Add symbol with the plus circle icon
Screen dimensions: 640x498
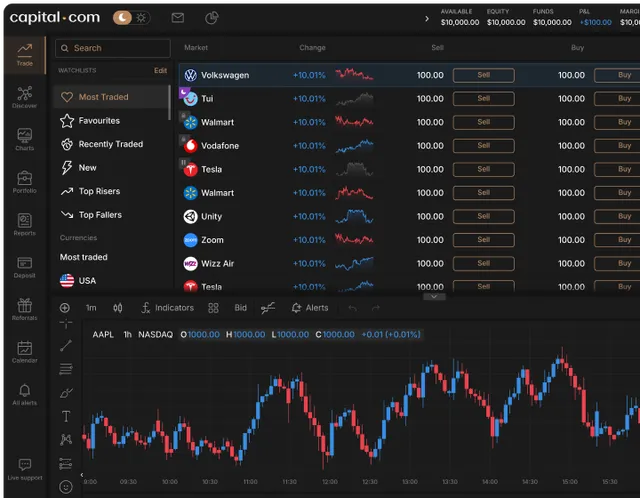[64, 308]
